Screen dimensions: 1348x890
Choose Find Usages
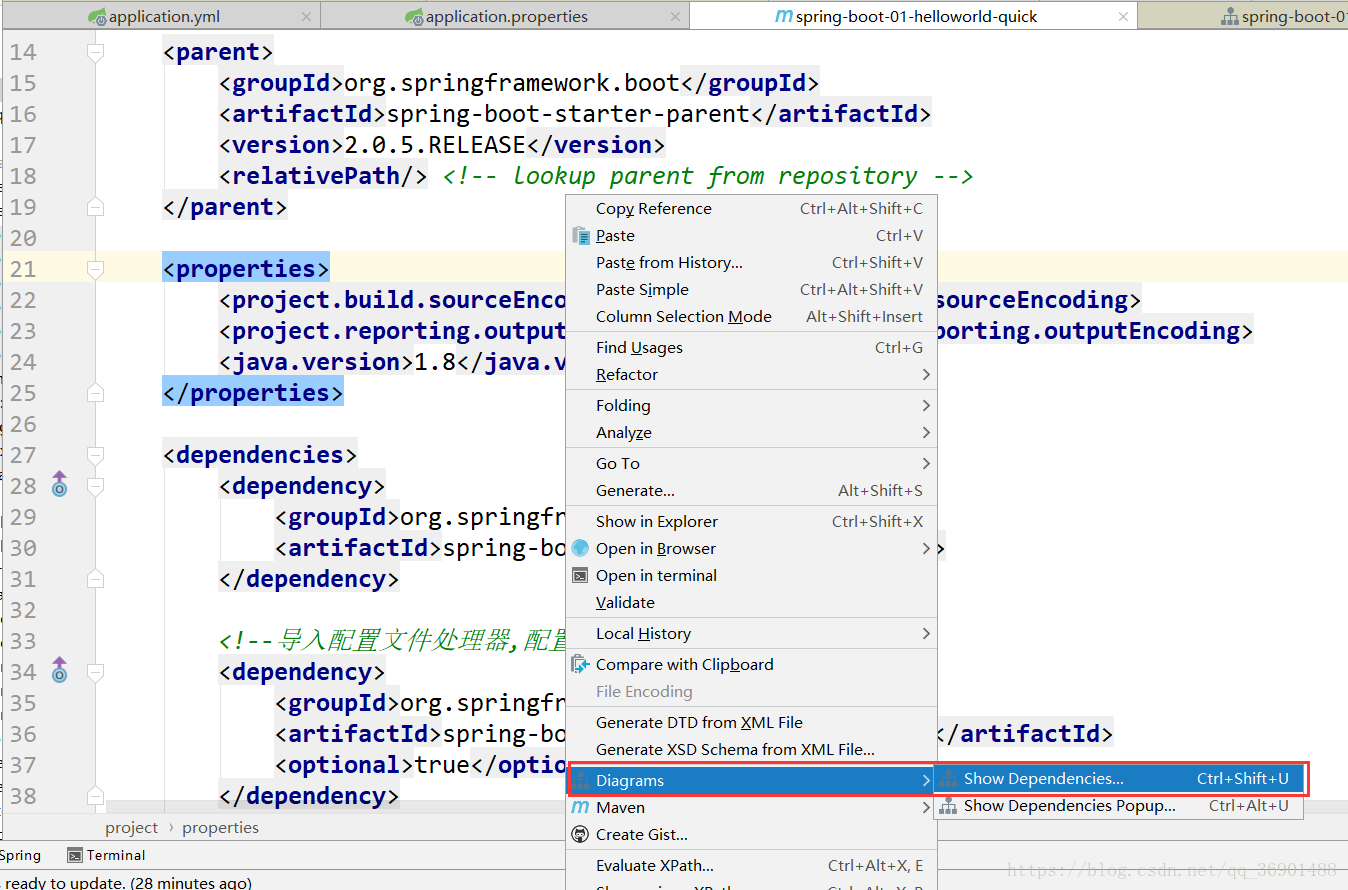751,348
